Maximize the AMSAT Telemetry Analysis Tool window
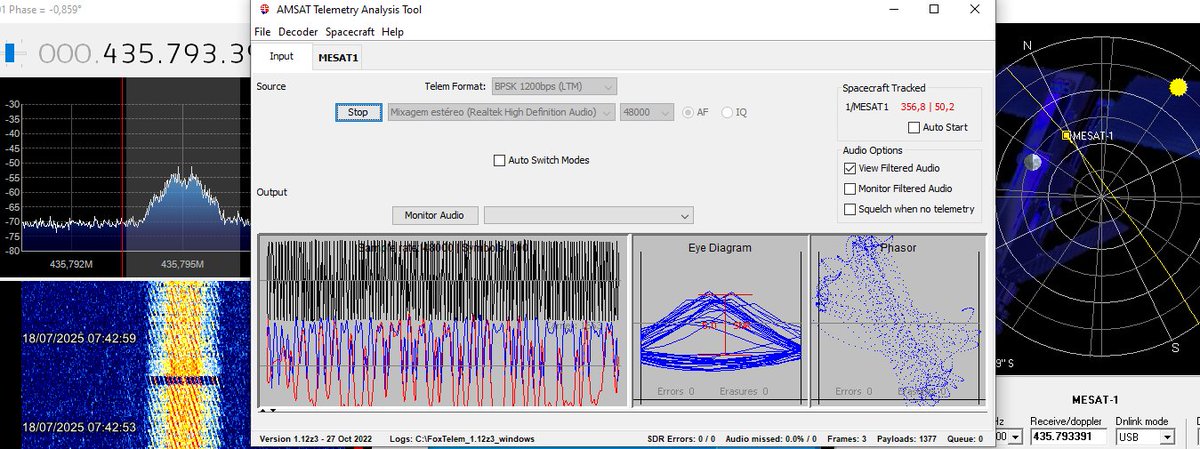This screenshot has width=1200, height=449. pos(933,9)
